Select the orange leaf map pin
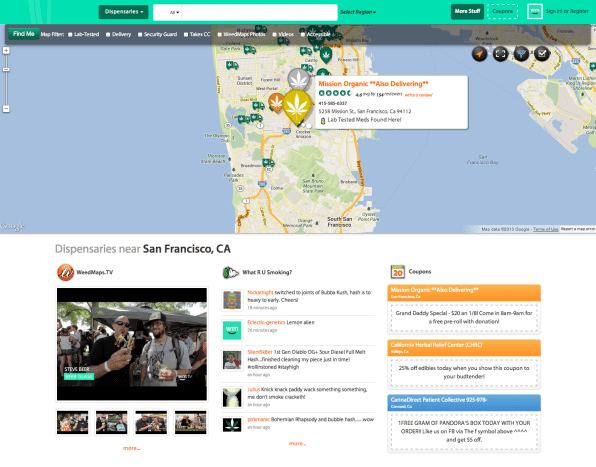The image size is (596, 467). coord(276,103)
